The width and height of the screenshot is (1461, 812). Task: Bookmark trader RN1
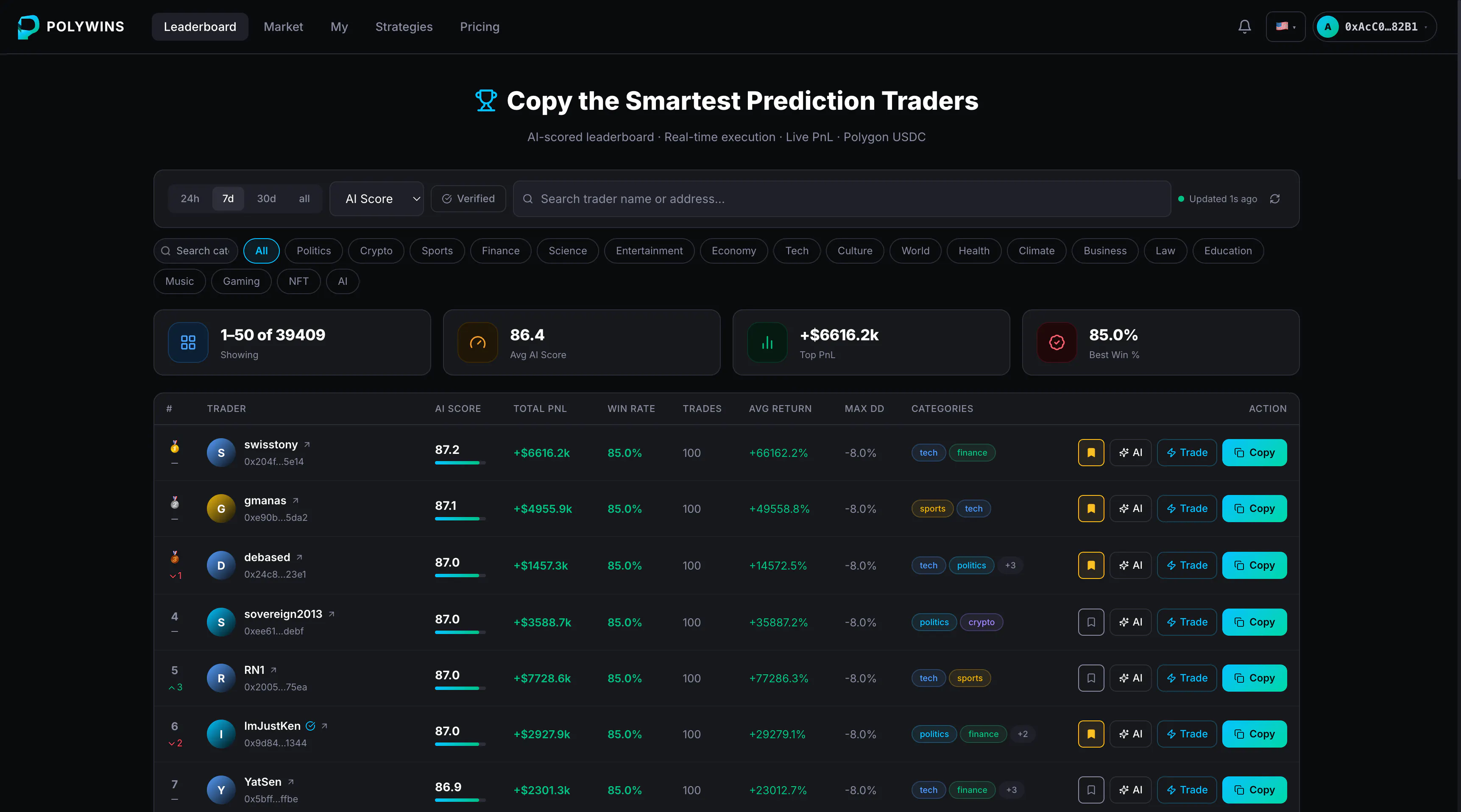coord(1091,678)
